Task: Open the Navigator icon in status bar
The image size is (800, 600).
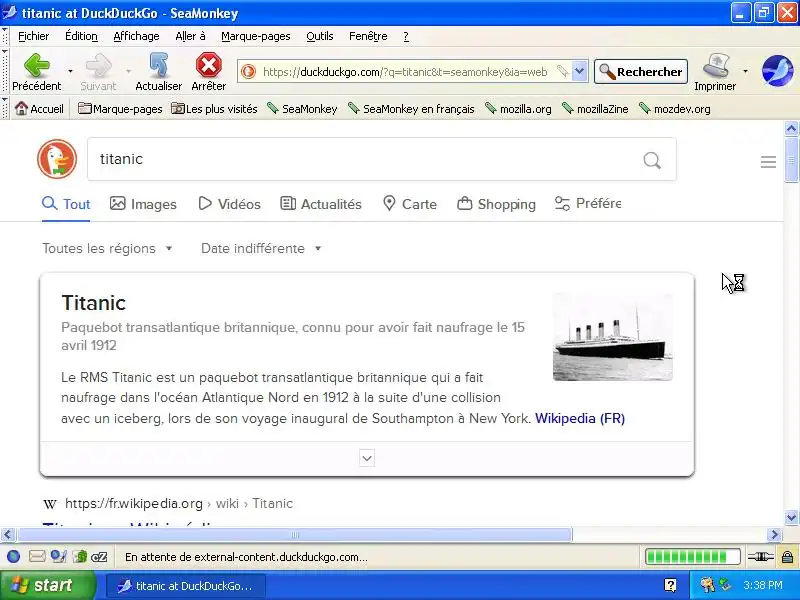Action: coord(14,557)
